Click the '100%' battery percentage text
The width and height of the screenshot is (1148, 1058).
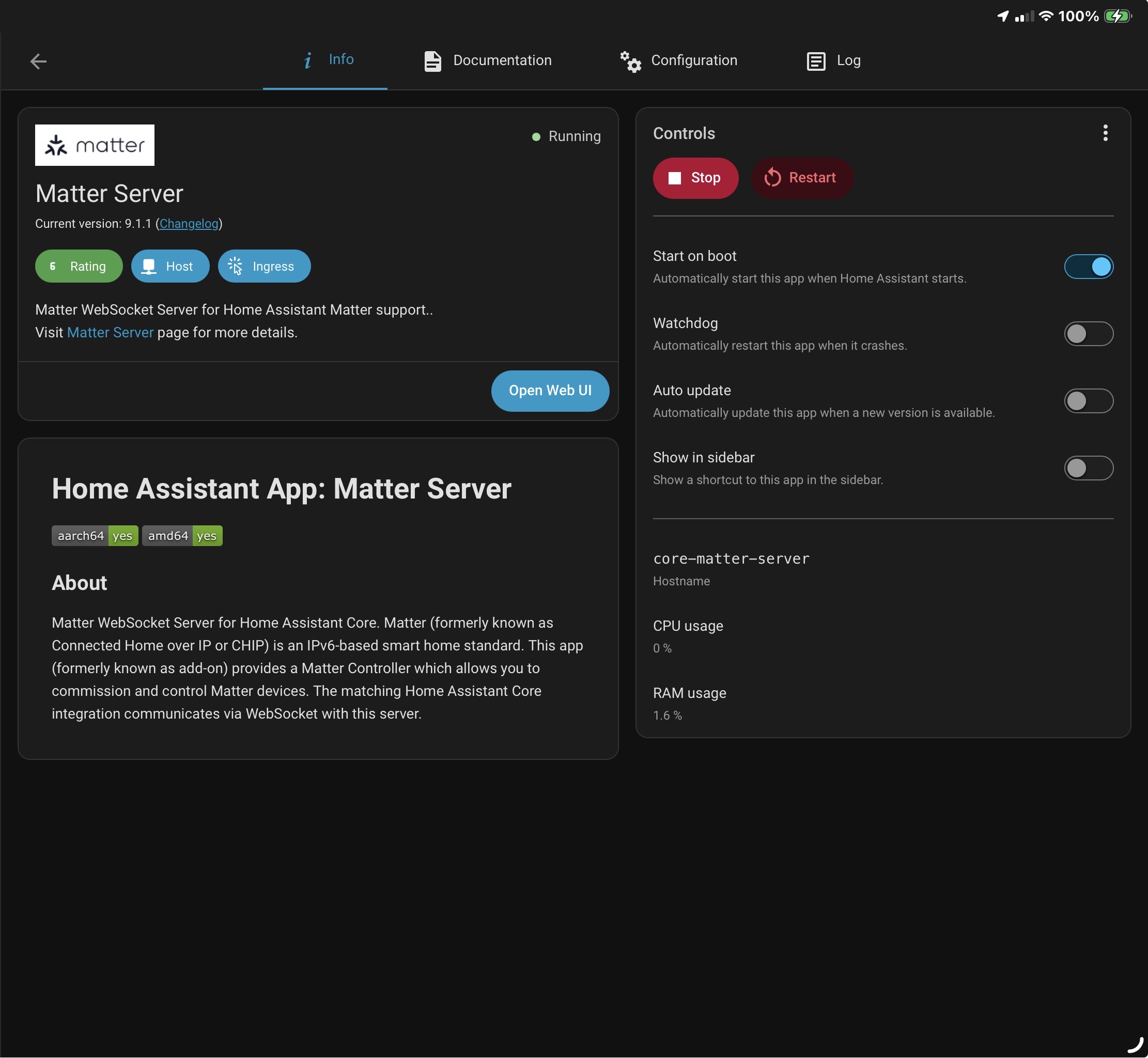point(1078,17)
